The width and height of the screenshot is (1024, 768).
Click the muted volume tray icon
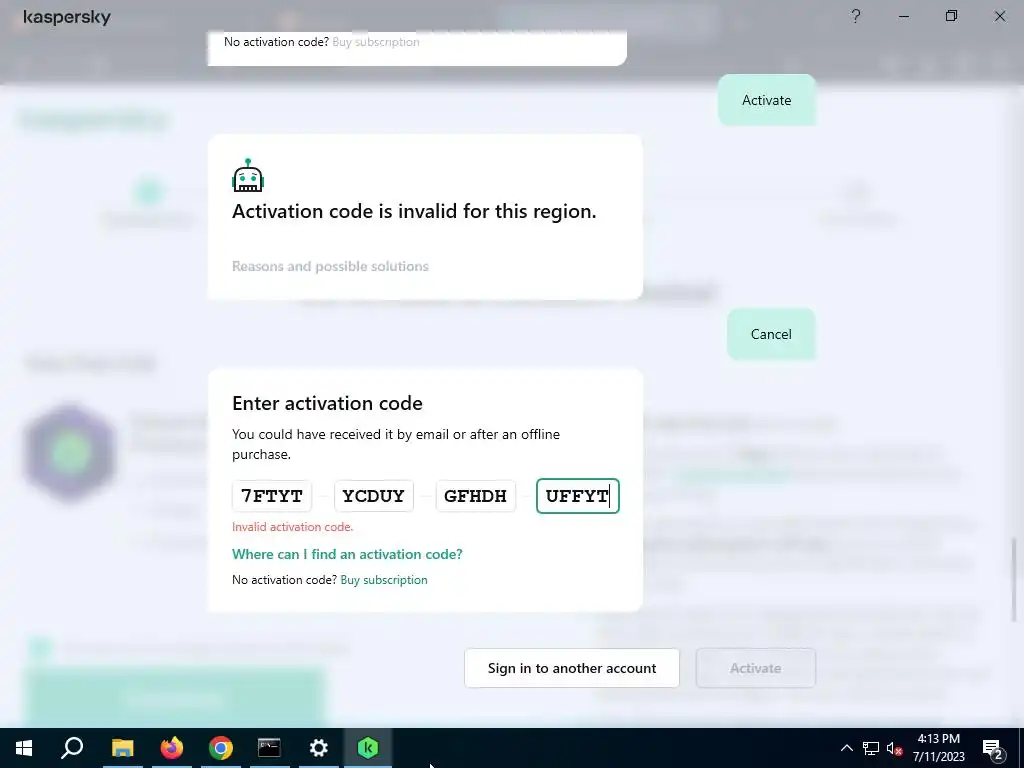pos(894,748)
